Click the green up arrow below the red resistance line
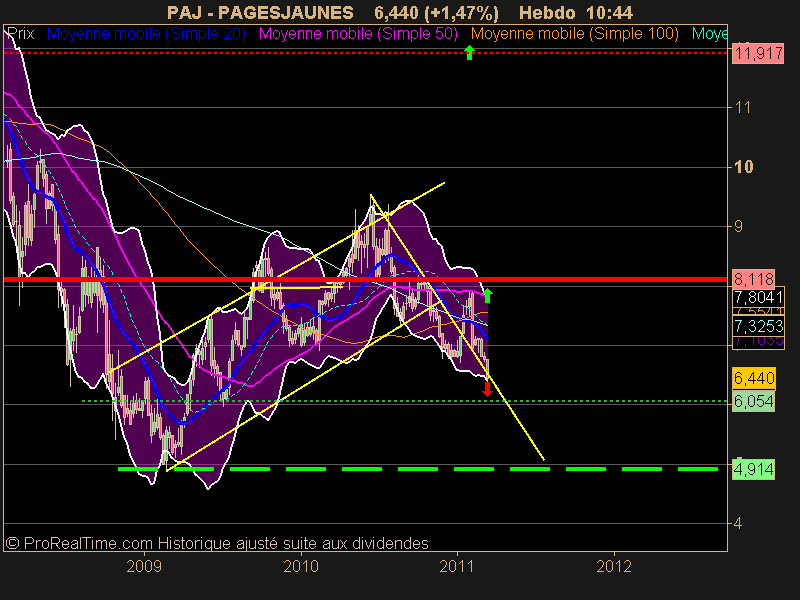Viewport: 800px width, 600px height. [x=488, y=295]
